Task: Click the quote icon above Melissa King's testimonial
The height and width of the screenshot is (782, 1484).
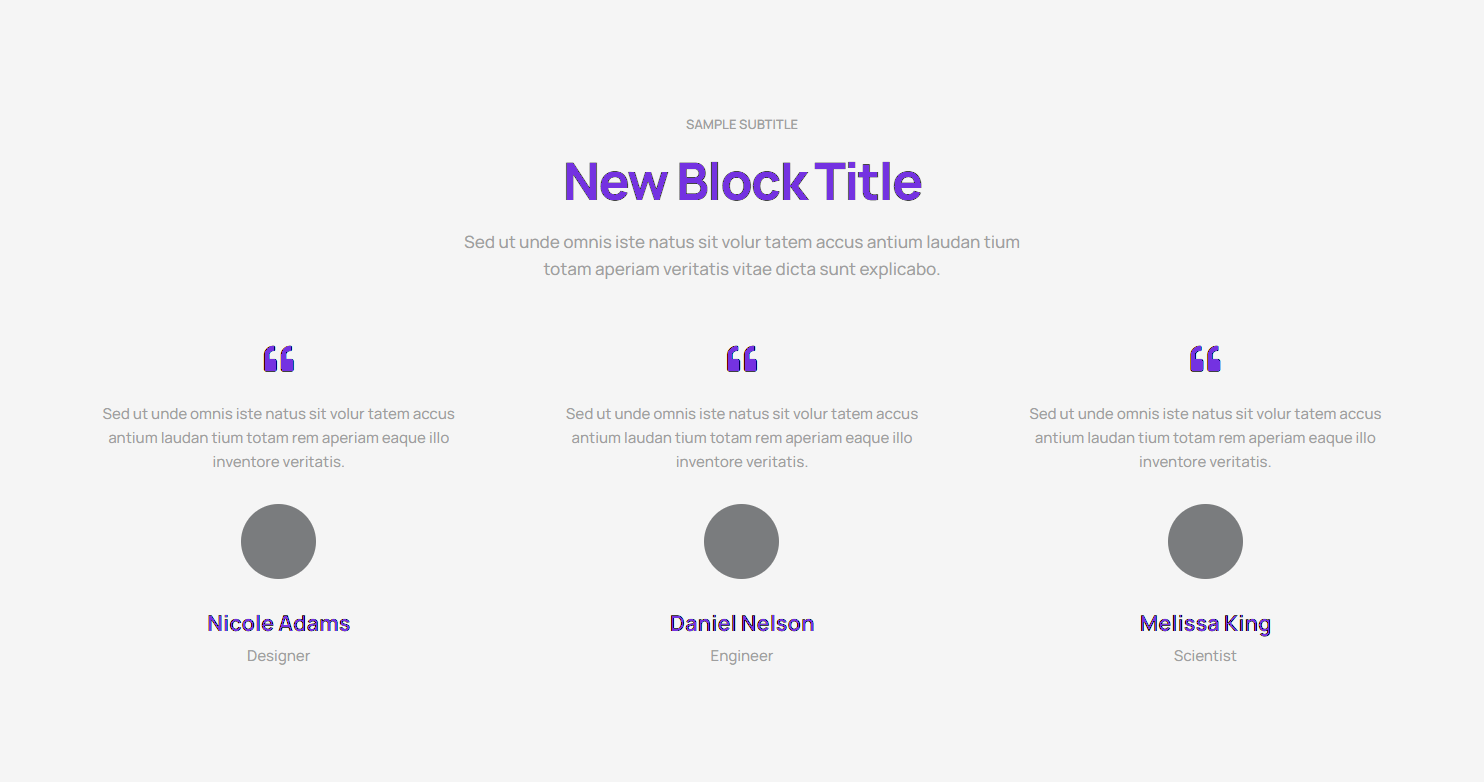Action: [x=1205, y=359]
